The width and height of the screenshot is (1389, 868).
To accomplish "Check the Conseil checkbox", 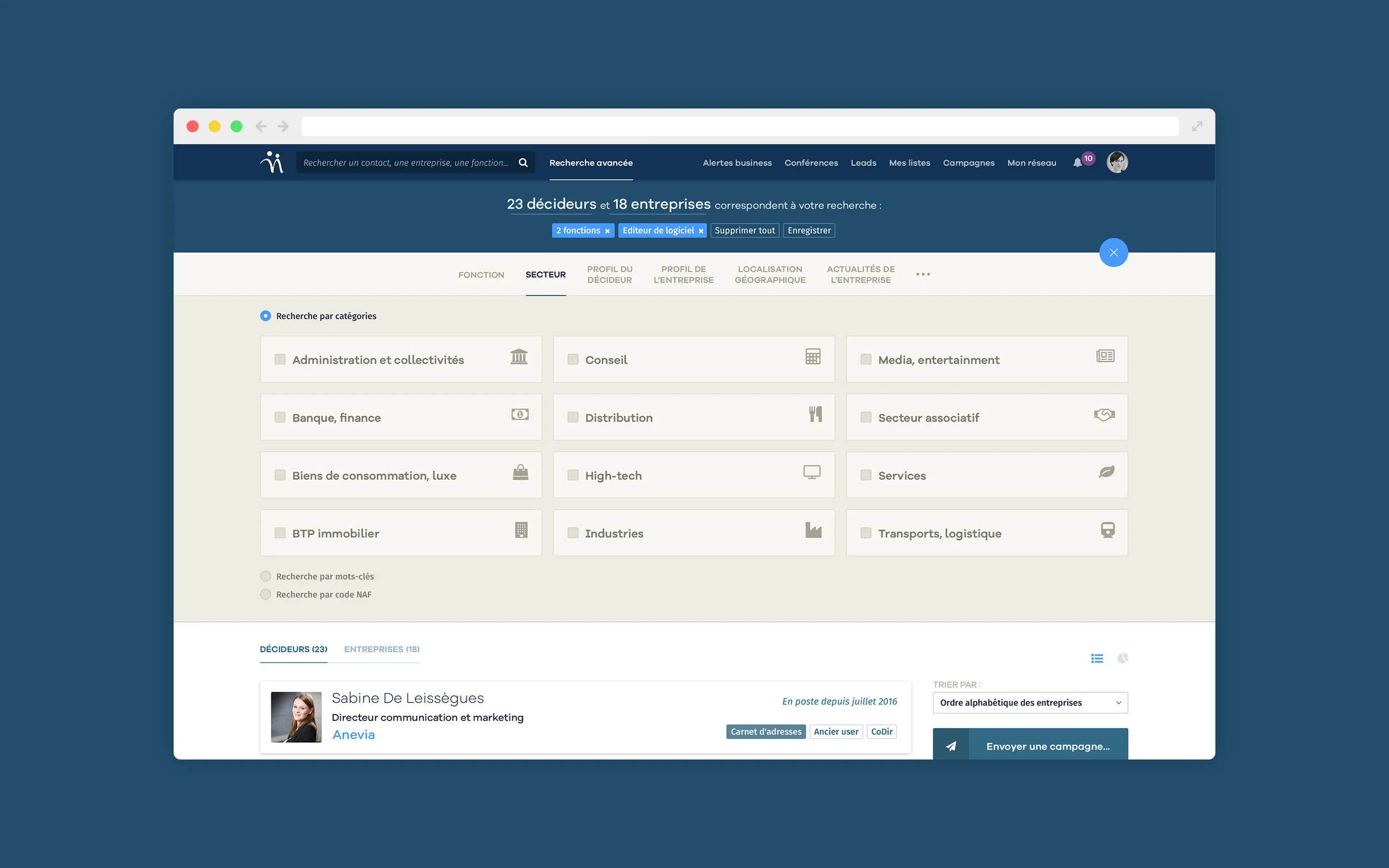I will [x=573, y=359].
